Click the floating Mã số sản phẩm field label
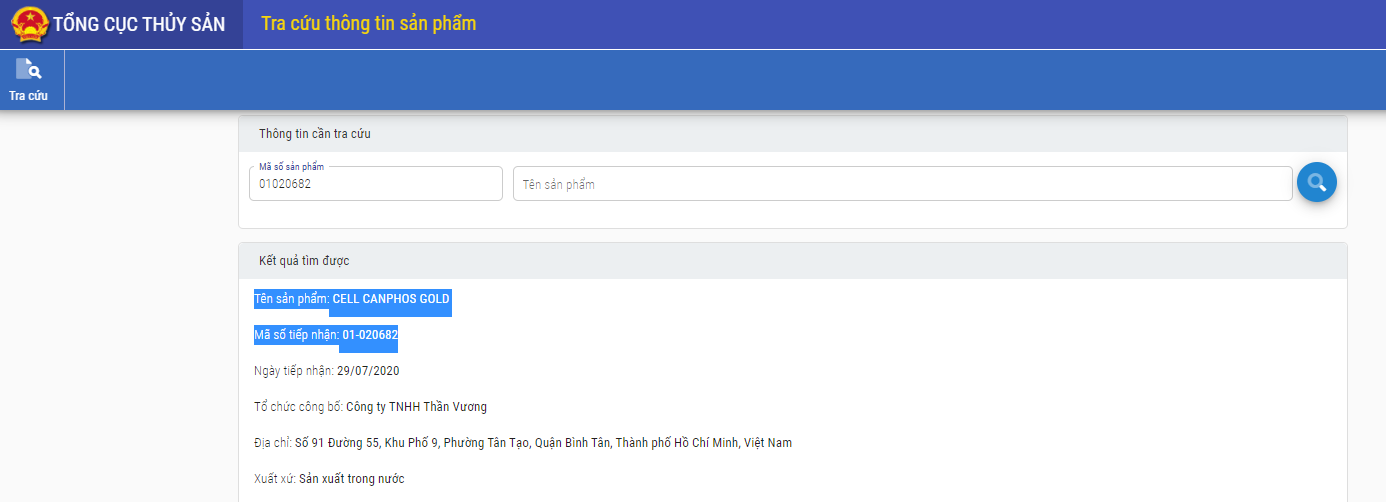Screen dimensions: 1386x502 (x=291, y=167)
